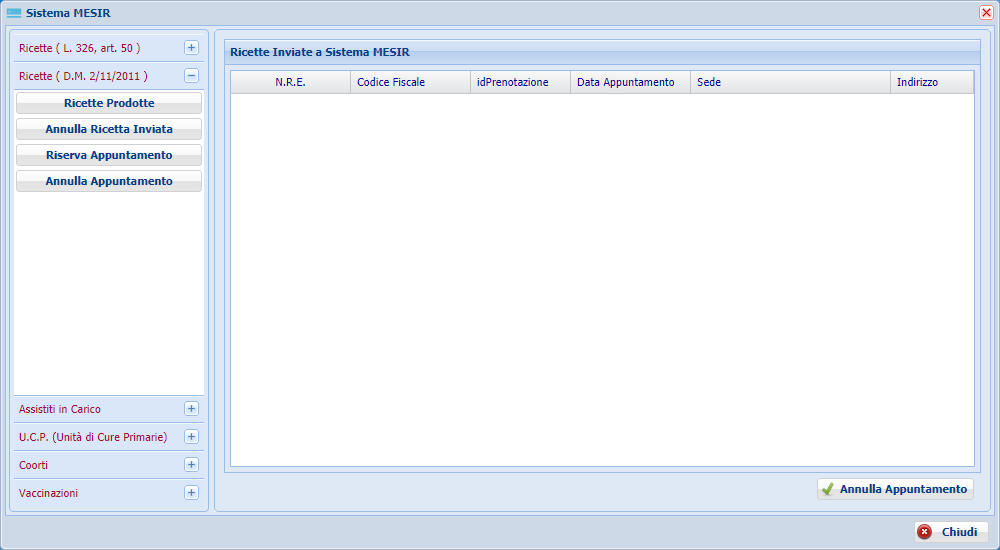Click the Ricette (D.M. 2/11/2011) section title
Image resolution: width=1000 pixels, height=550 pixels.
tap(83, 77)
